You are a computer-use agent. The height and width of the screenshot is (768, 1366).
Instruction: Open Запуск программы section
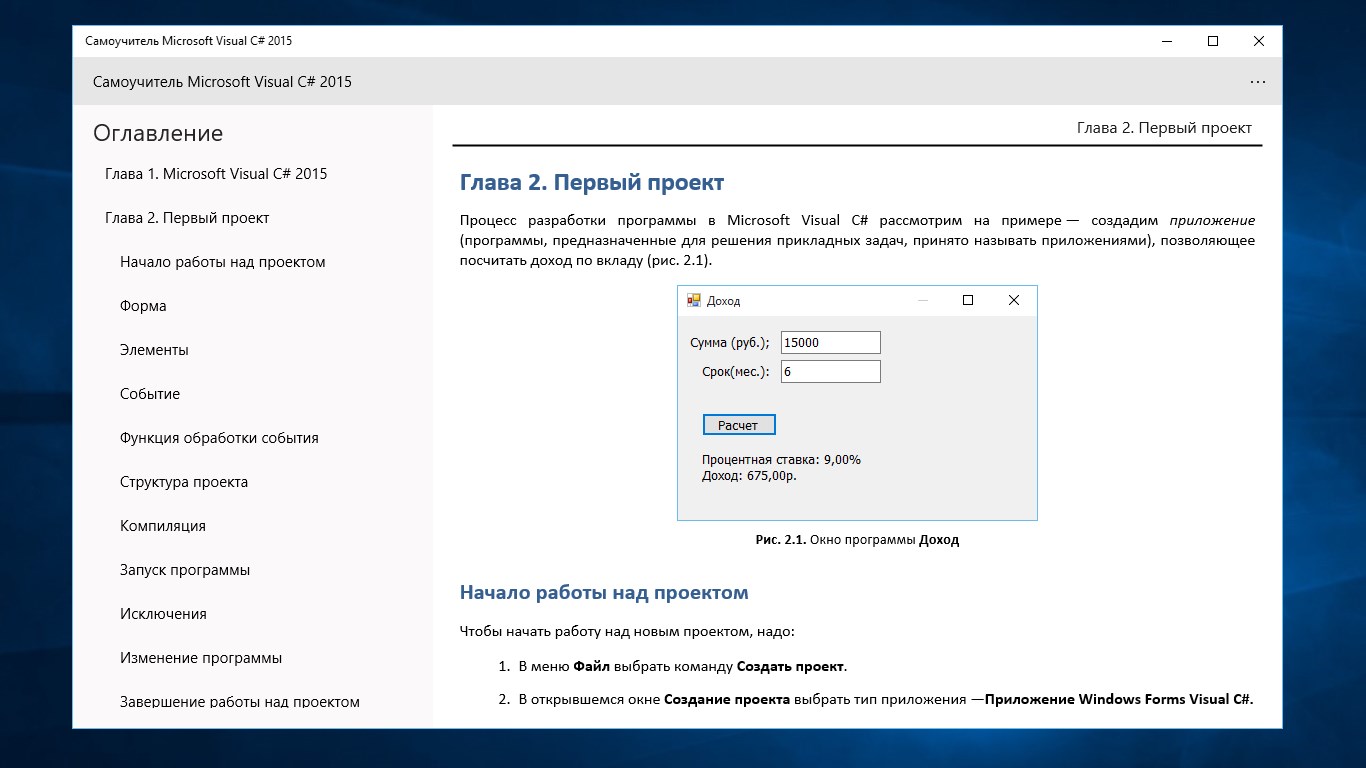pos(185,570)
